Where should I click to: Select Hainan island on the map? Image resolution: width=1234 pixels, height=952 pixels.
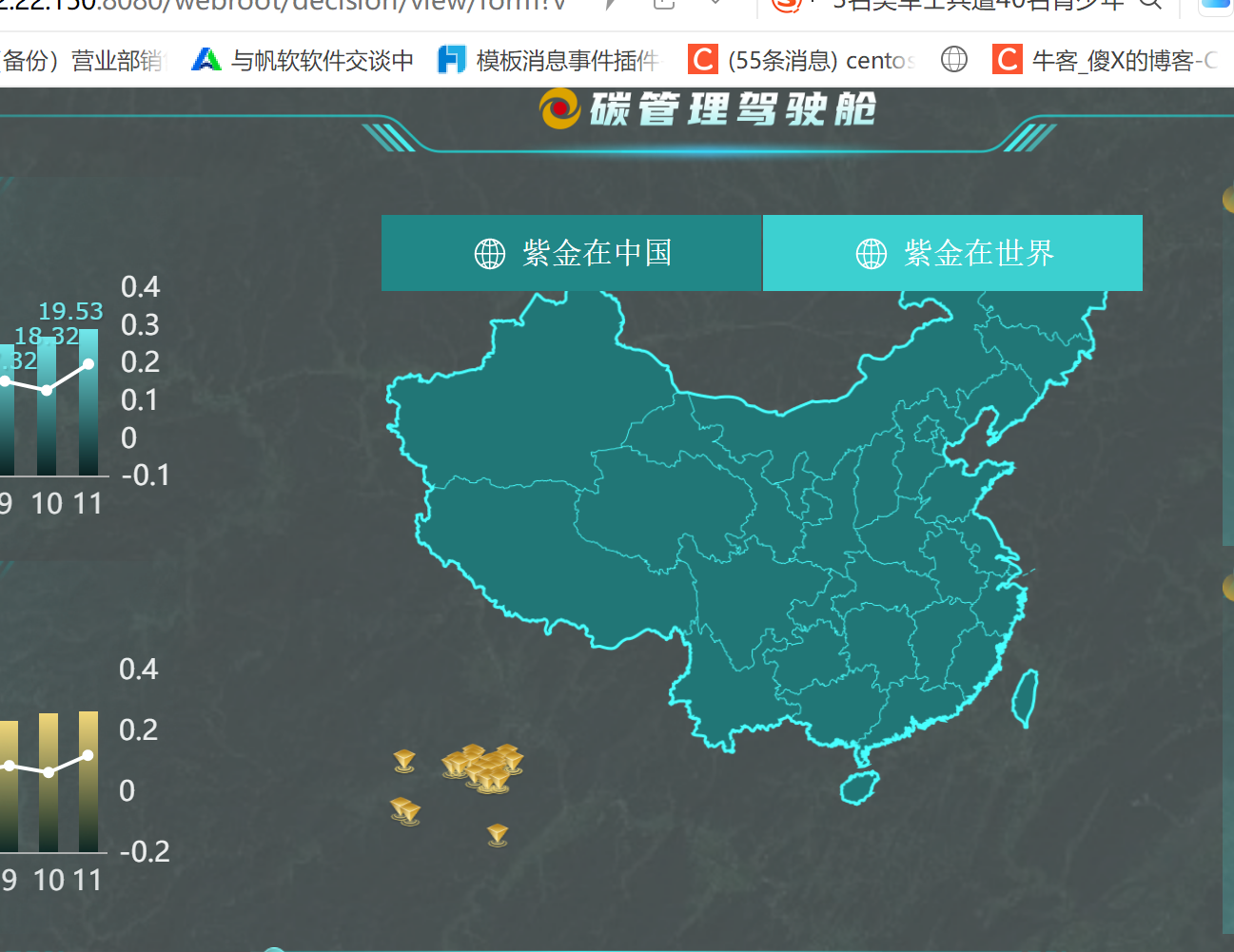[859, 787]
